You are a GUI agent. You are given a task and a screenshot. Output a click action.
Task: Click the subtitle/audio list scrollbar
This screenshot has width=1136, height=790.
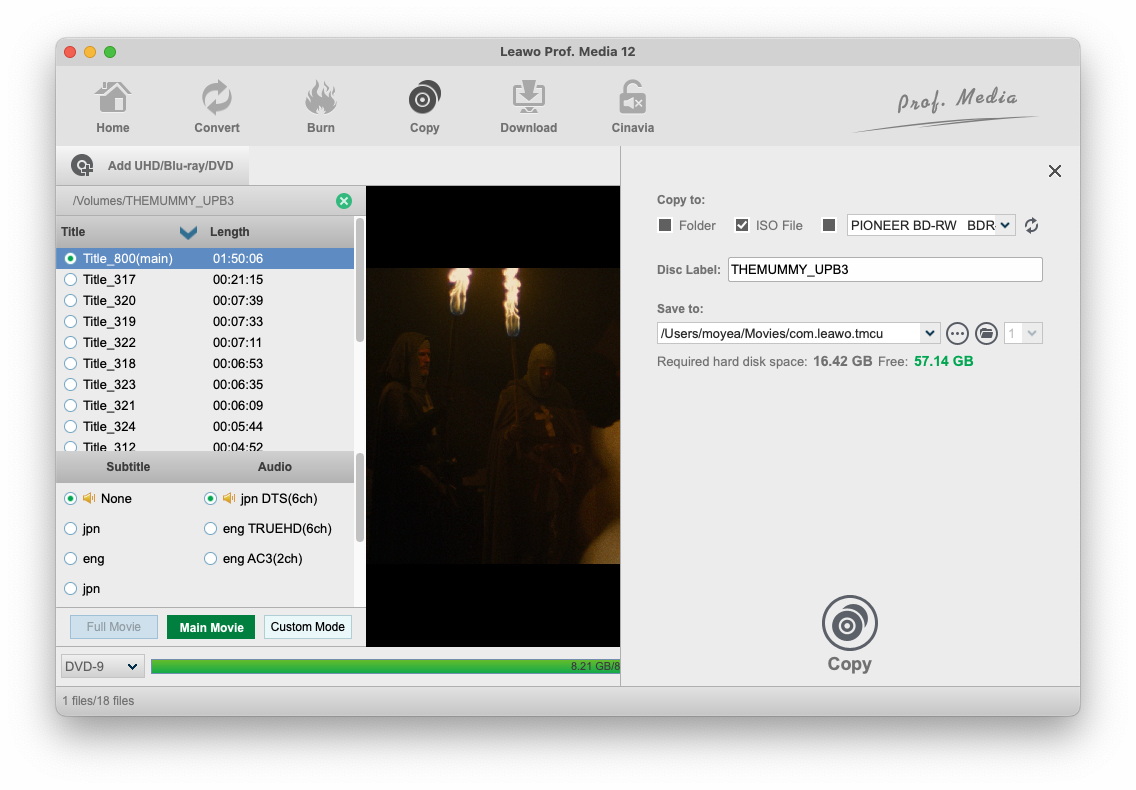[x=359, y=498]
